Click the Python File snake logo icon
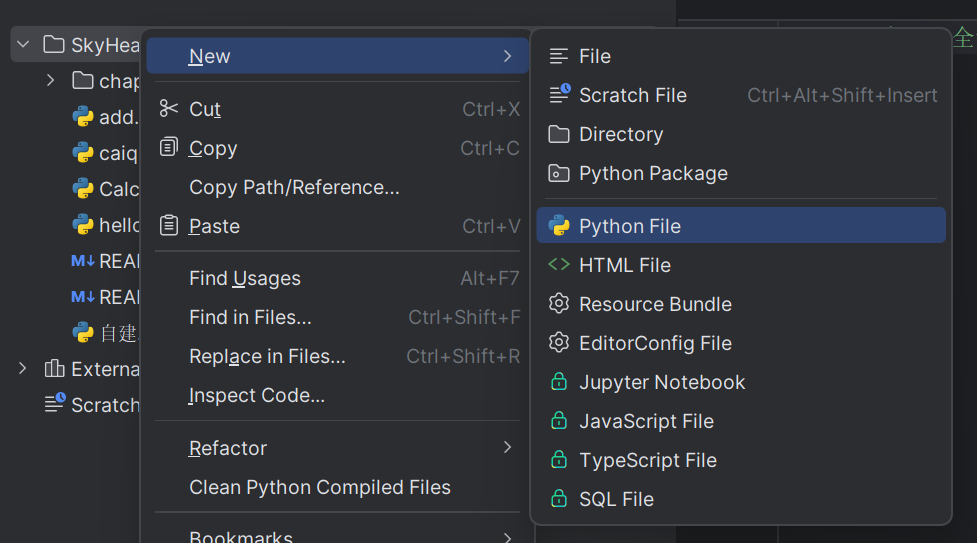This screenshot has width=977, height=543. 559,225
